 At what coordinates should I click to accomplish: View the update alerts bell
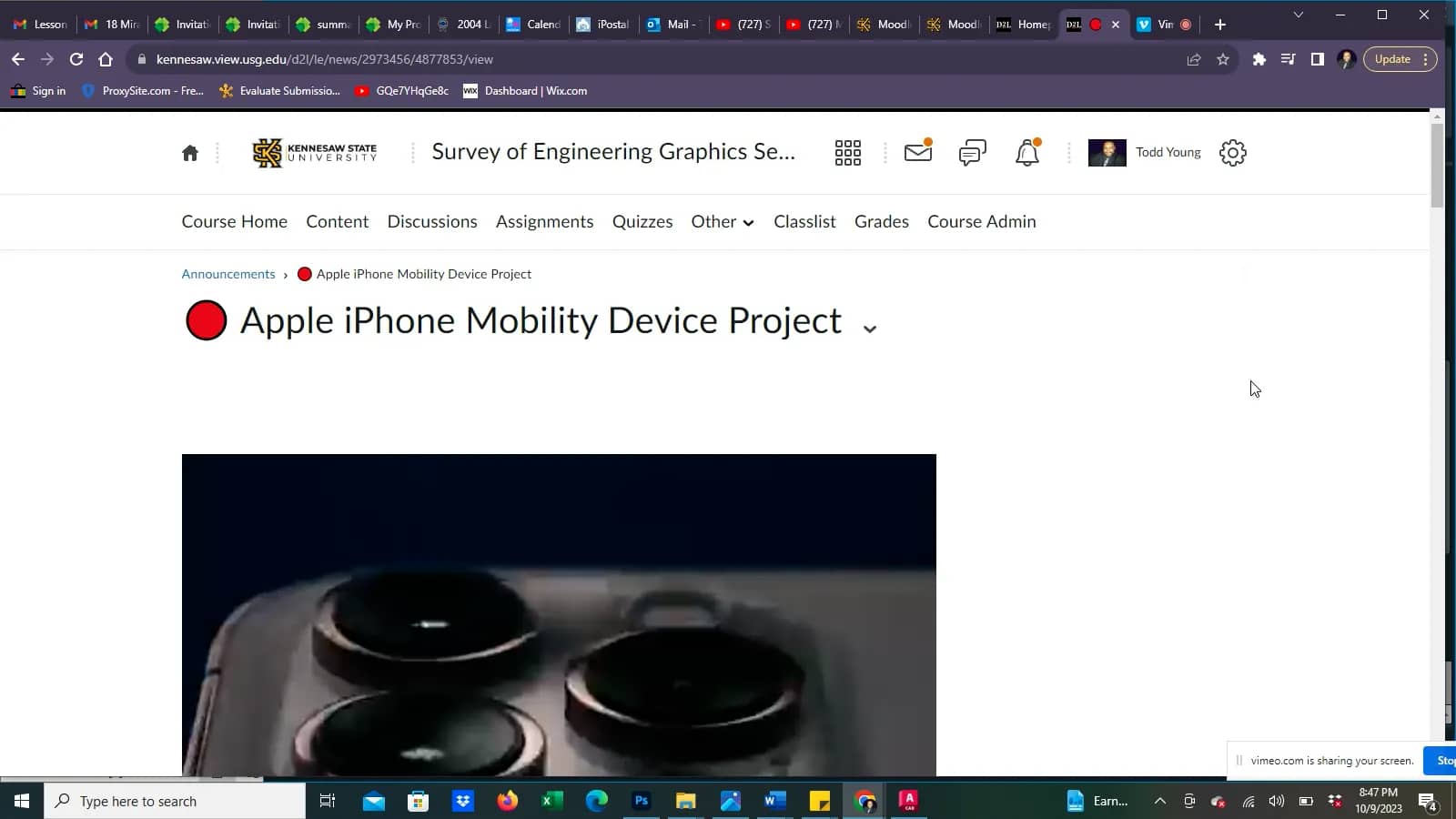click(x=1026, y=152)
